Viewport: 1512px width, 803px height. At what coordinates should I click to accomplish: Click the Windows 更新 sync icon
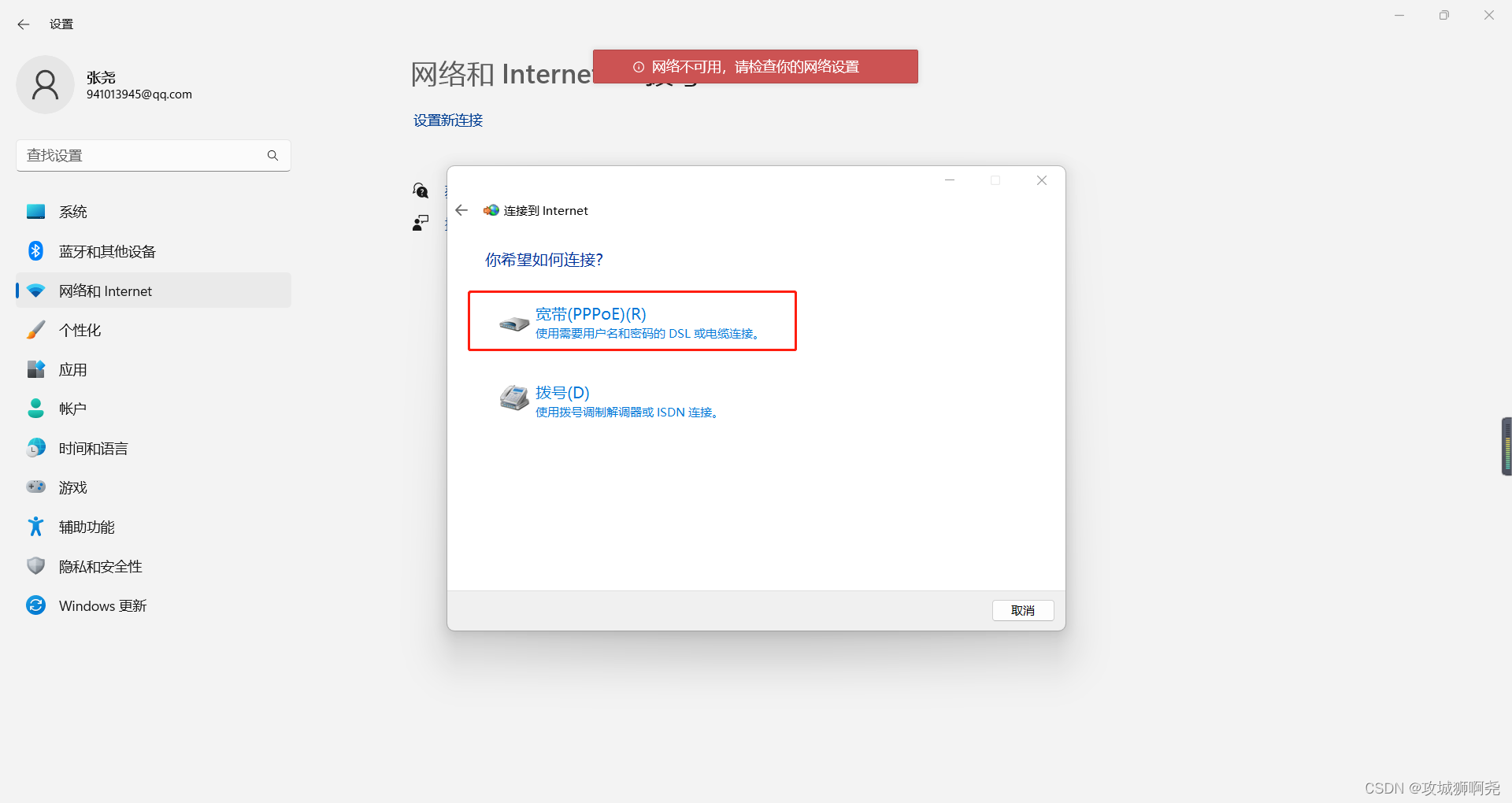pyautogui.click(x=35, y=605)
